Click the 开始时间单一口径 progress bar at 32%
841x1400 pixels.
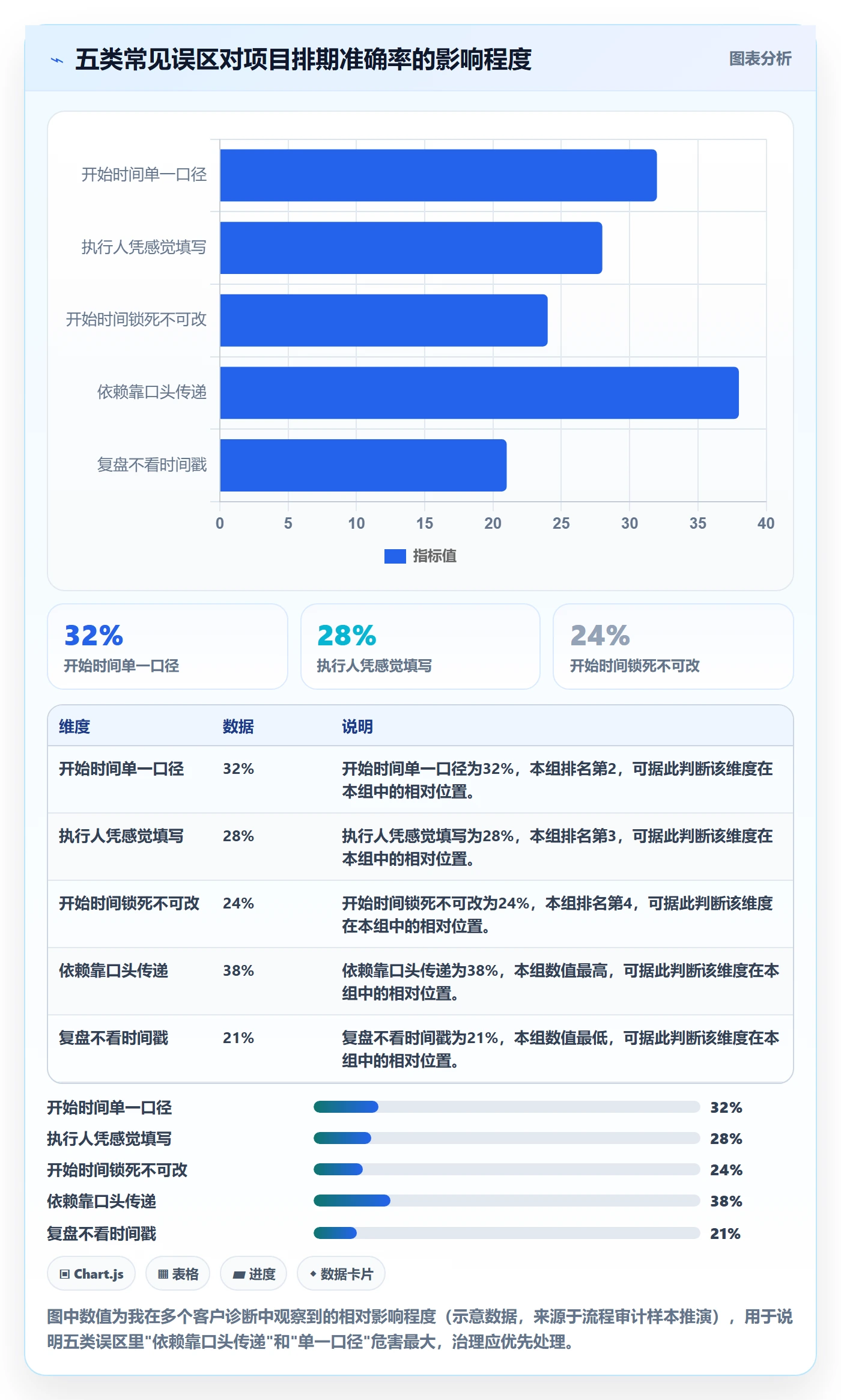[506, 1107]
